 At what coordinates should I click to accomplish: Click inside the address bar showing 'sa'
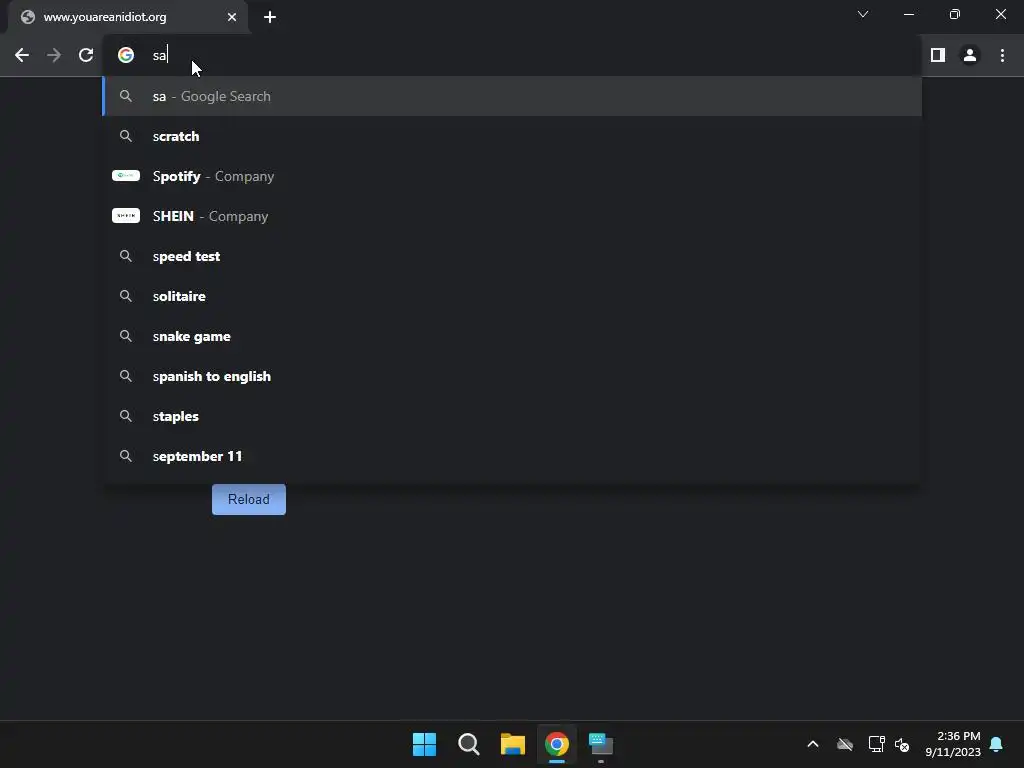(x=512, y=56)
